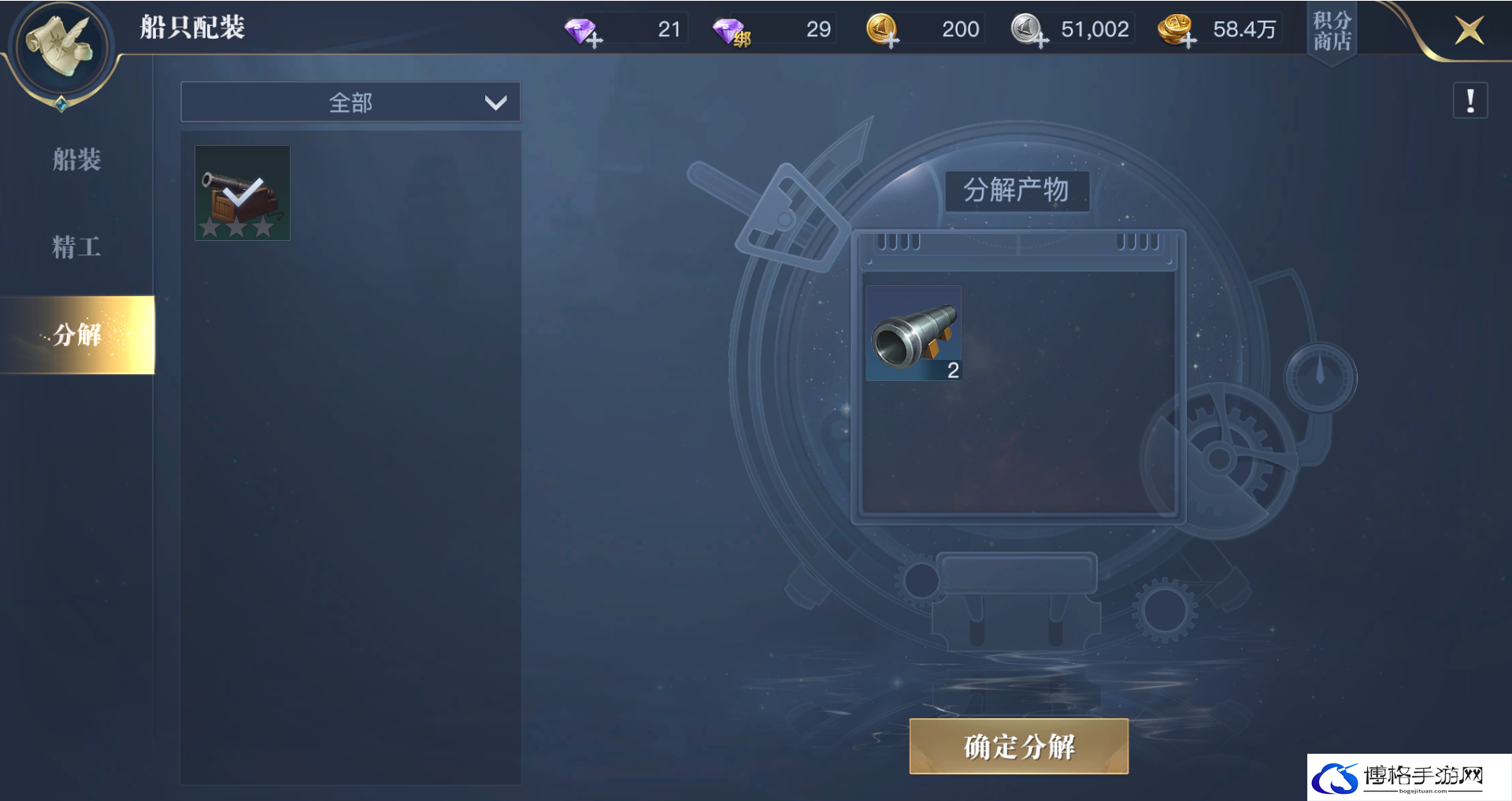Open info via exclamation mark icon
Viewport: 1512px width, 801px height.
[1469, 101]
